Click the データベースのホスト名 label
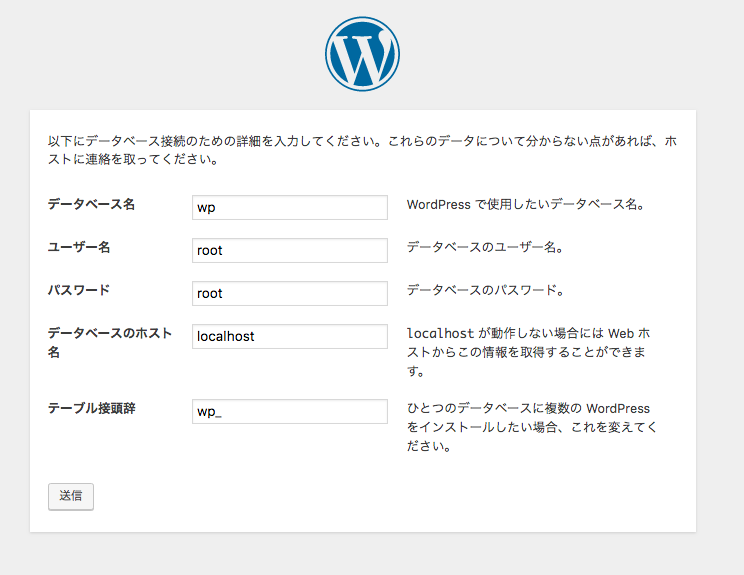Screen dimensions: 744x575 [x=110, y=343]
